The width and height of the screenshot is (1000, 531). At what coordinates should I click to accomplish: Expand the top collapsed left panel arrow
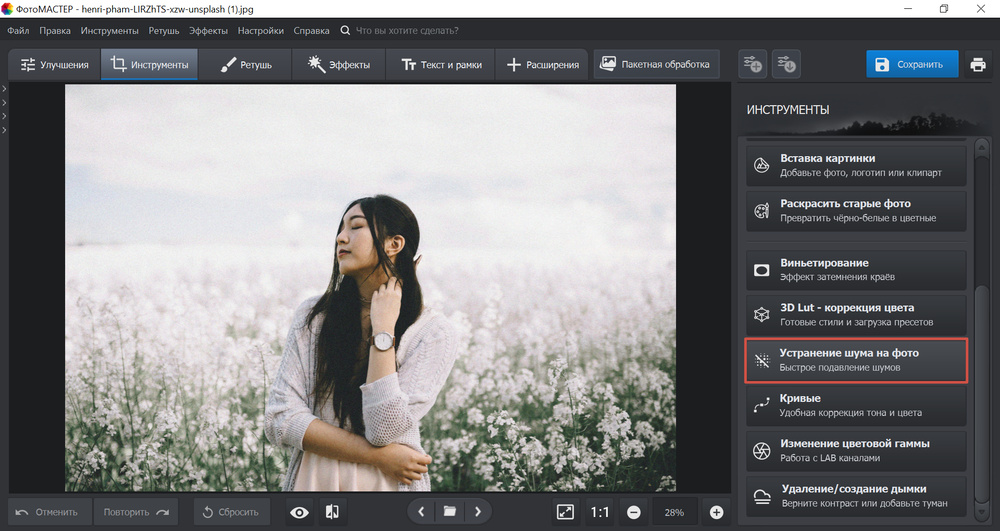pos(4,90)
